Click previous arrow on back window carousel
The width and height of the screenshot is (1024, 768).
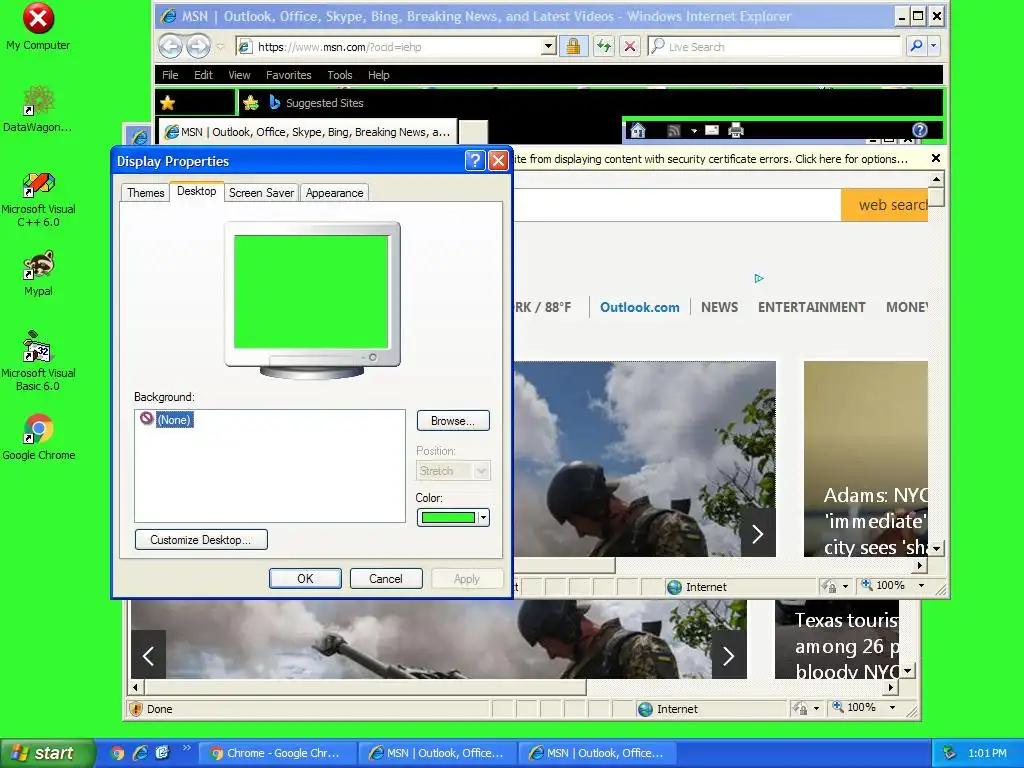(x=148, y=655)
